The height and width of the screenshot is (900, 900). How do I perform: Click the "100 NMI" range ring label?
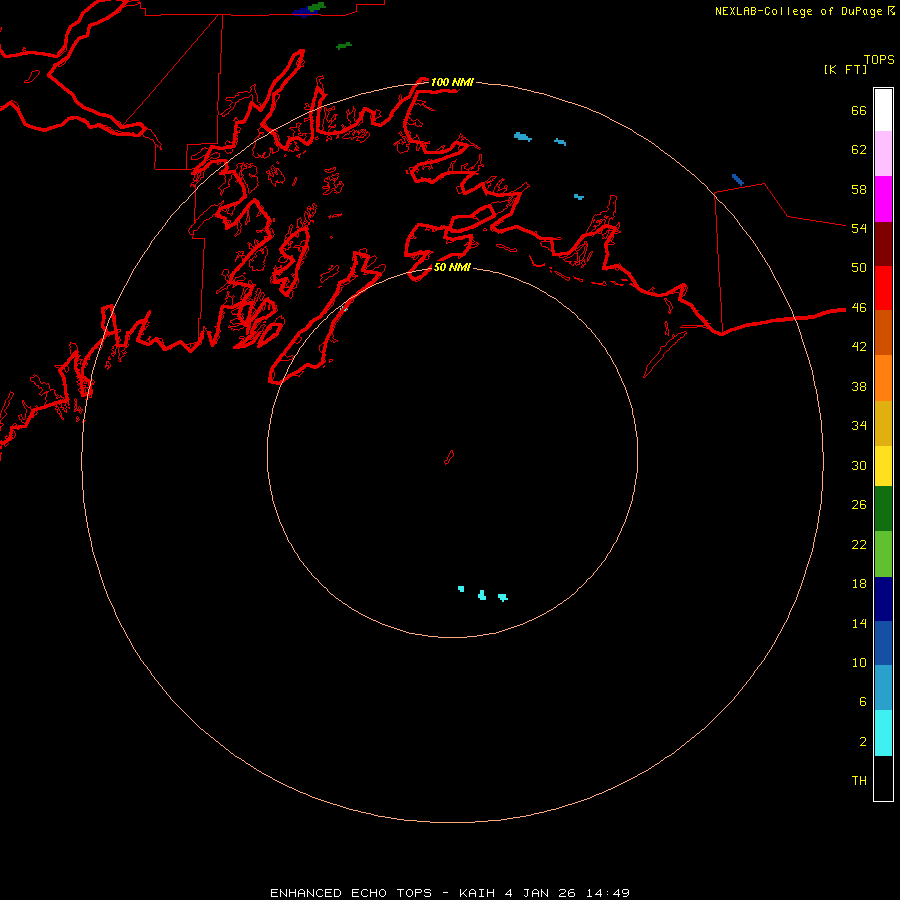click(452, 82)
